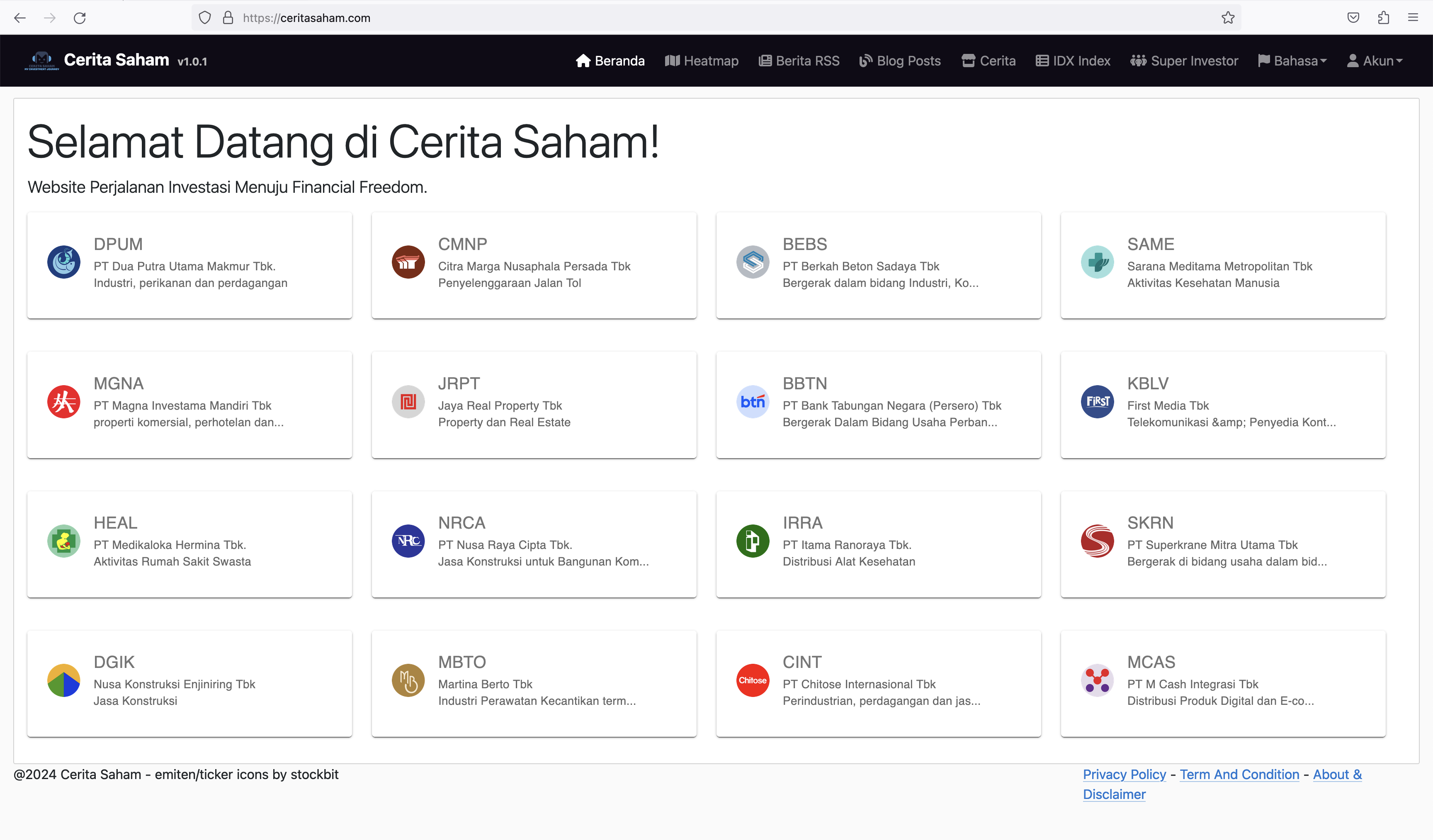Select 'Citra Marga Nusaphala Persada Tbk' text
This screenshot has height=840, width=1433.
point(534,266)
